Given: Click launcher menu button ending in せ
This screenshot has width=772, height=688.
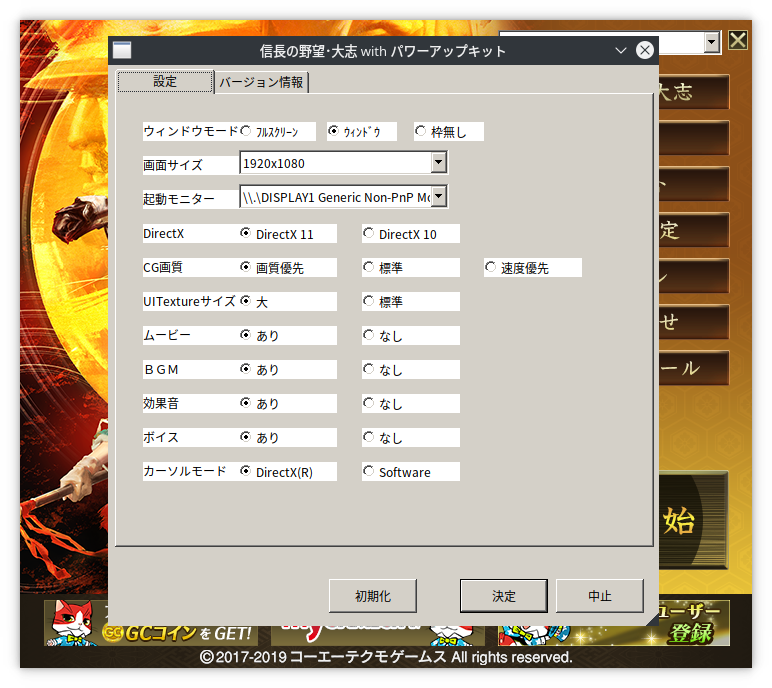Looking at the screenshot, I should click(x=694, y=322).
